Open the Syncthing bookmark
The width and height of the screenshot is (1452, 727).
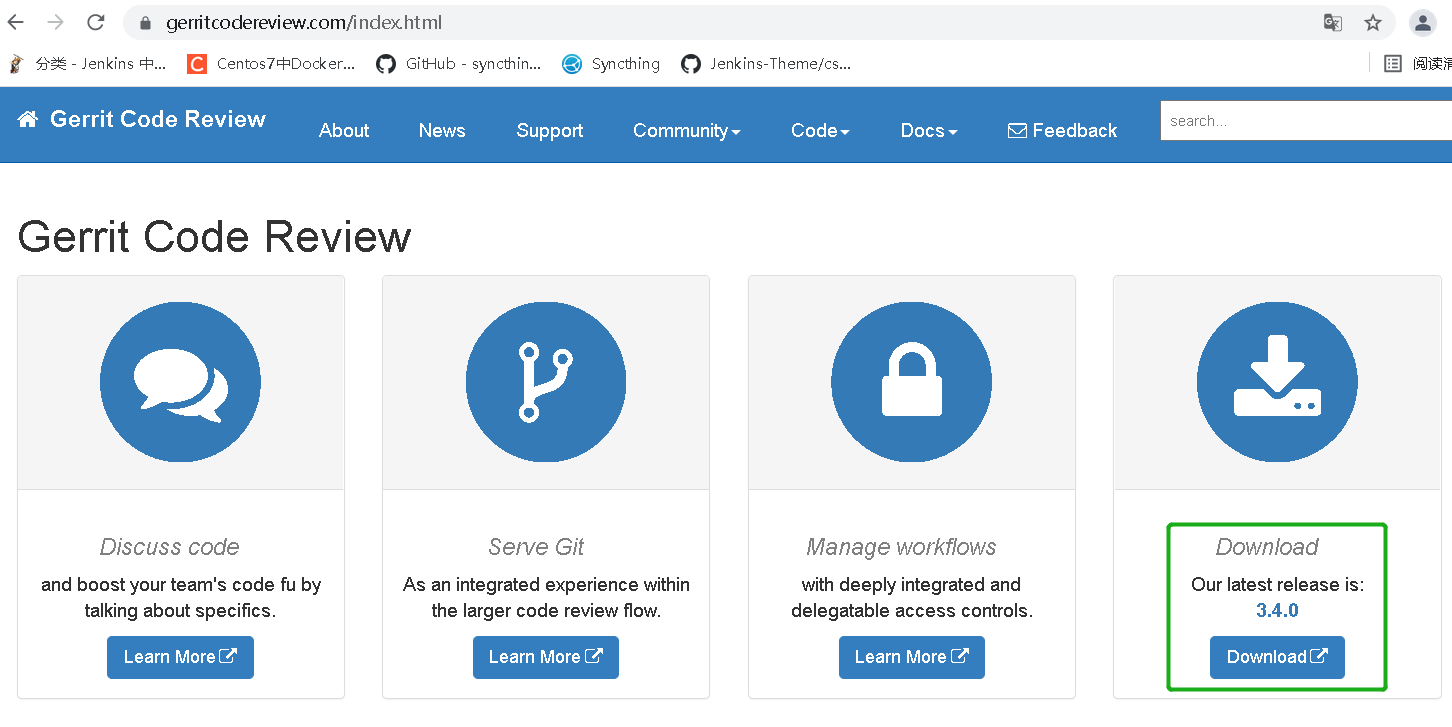click(611, 64)
